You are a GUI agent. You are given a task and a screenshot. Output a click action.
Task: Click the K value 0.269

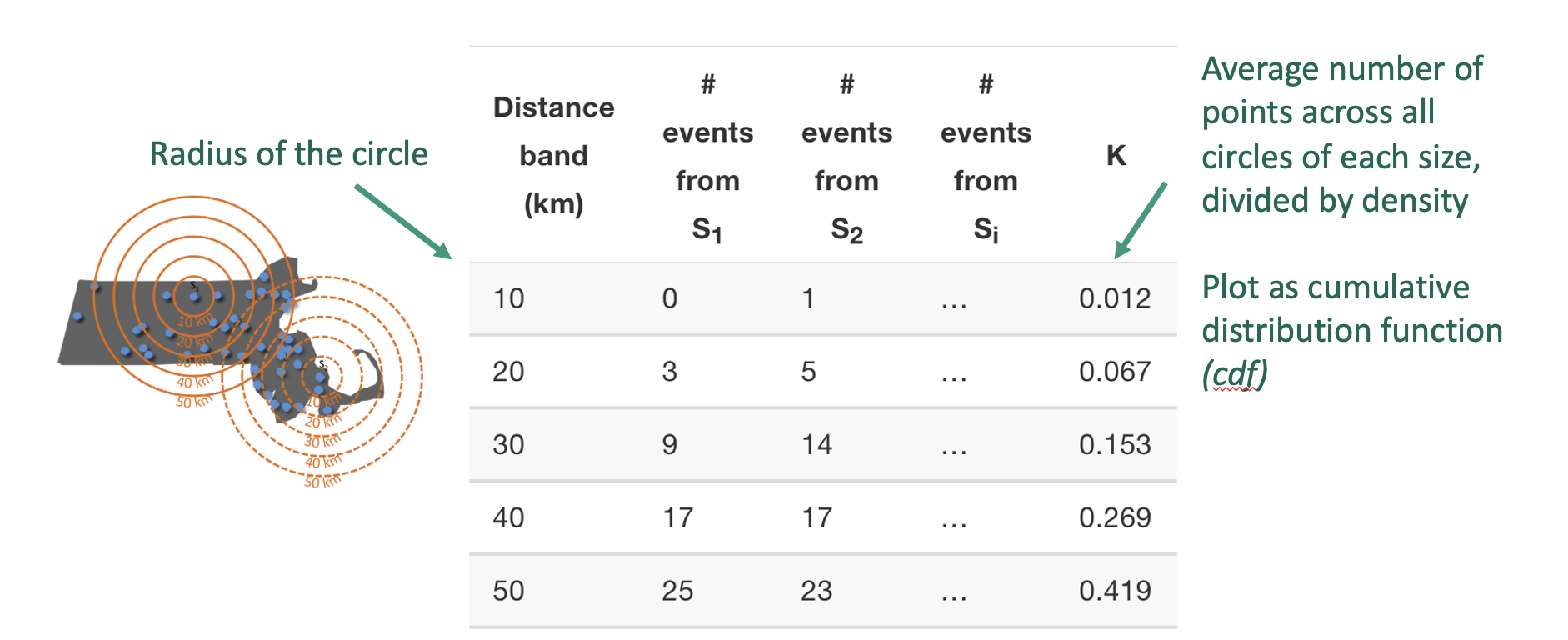(1115, 518)
